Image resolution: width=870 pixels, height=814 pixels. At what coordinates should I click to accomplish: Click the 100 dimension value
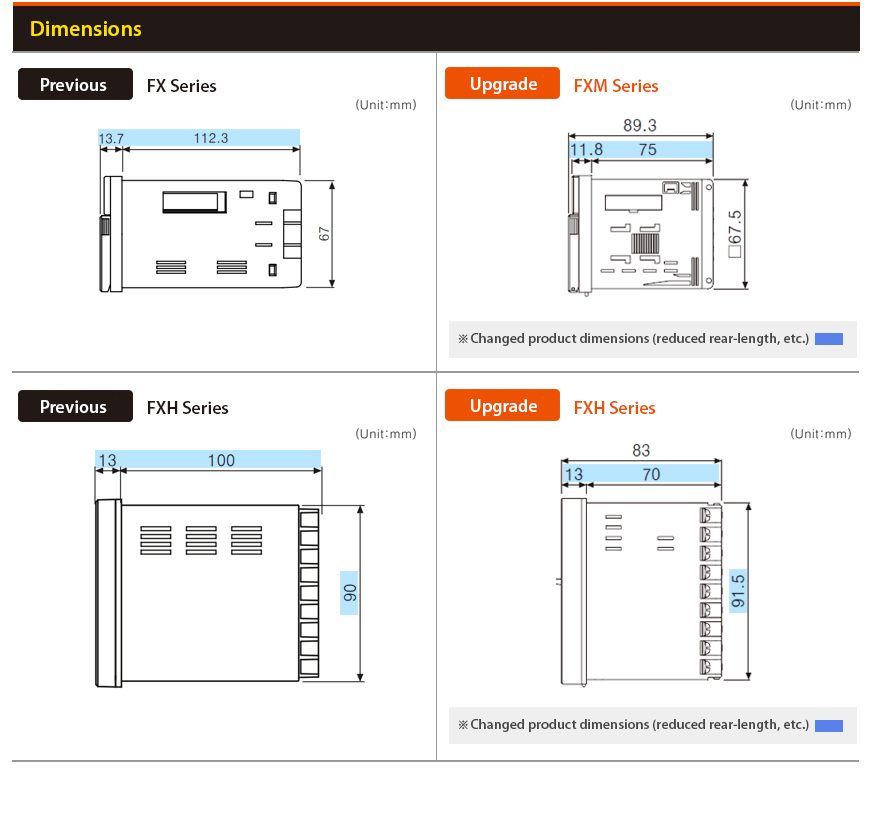221,460
